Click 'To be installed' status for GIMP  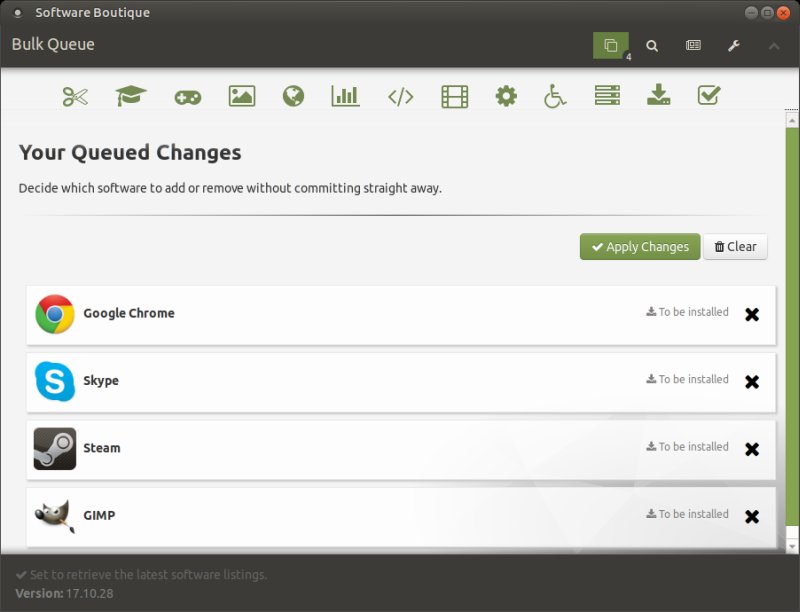click(687, 514)
